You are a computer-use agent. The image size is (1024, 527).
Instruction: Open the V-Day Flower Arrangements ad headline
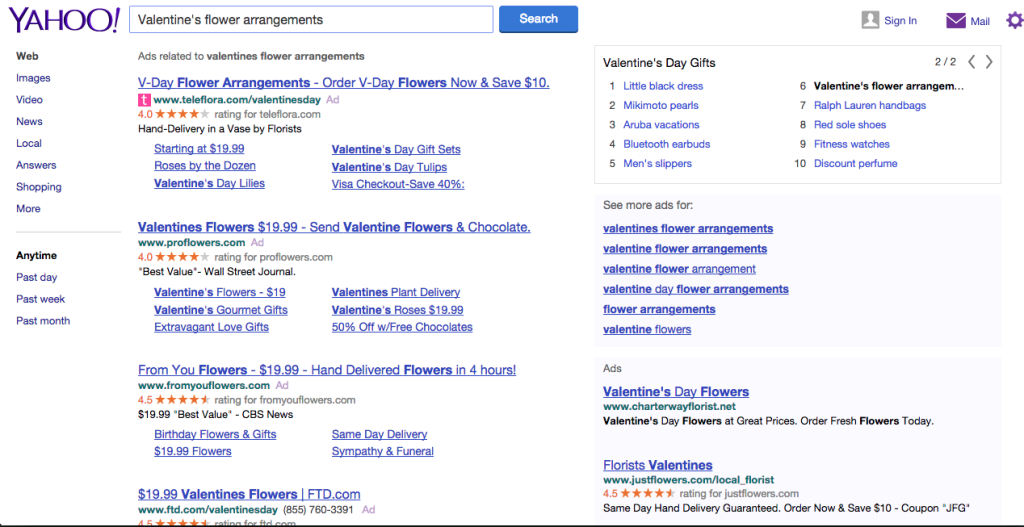pyautogui.click(x=344, y=83)
